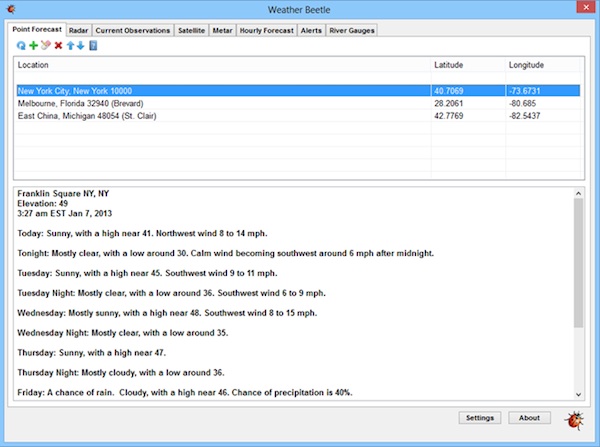
Task: Edit the selected location with the eraser icon
Action: click(46, 45)
